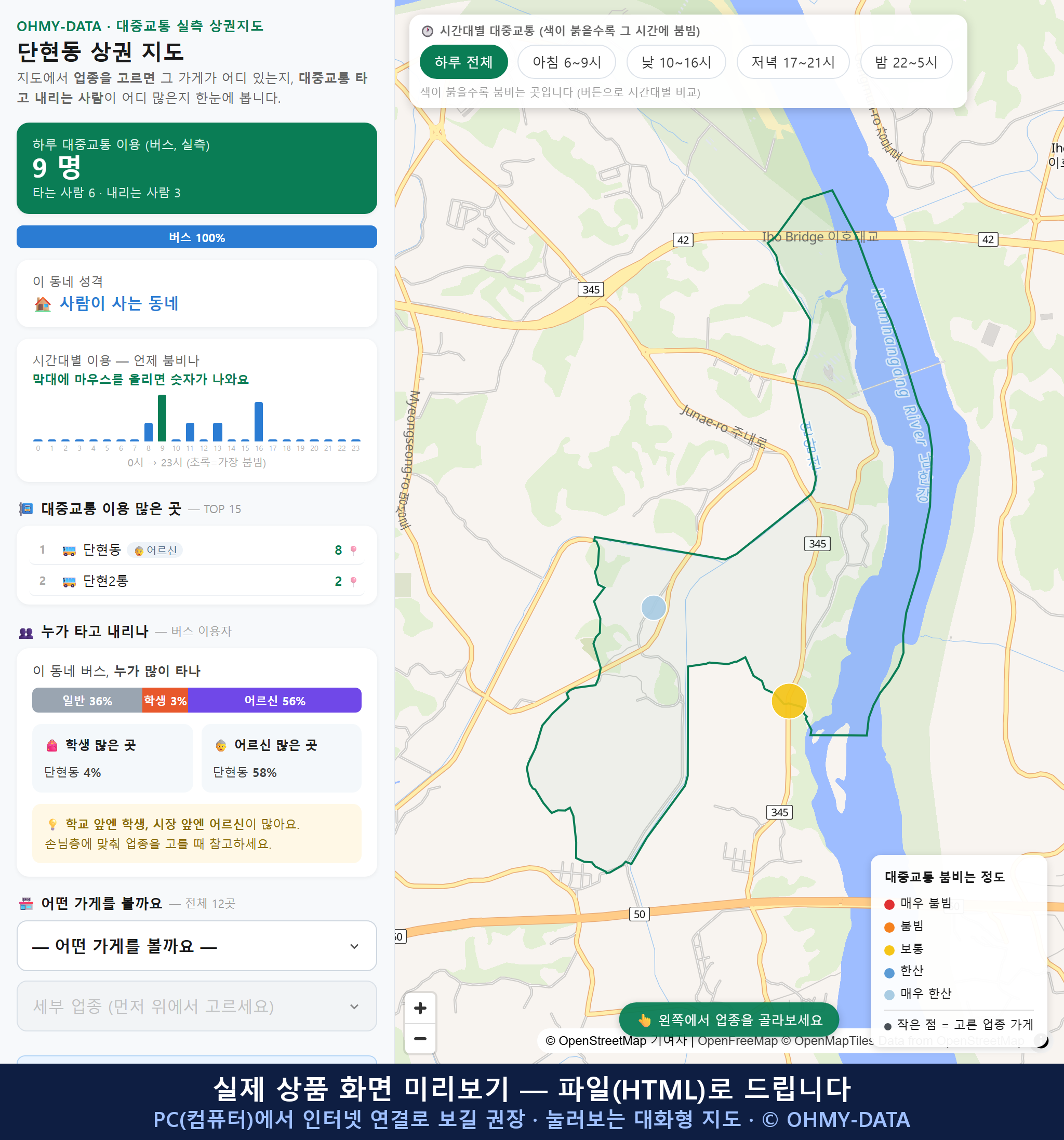
Task: Switch to 낮 10~16시 time filter
Action: pyautogui.click(x=676, y=62)
